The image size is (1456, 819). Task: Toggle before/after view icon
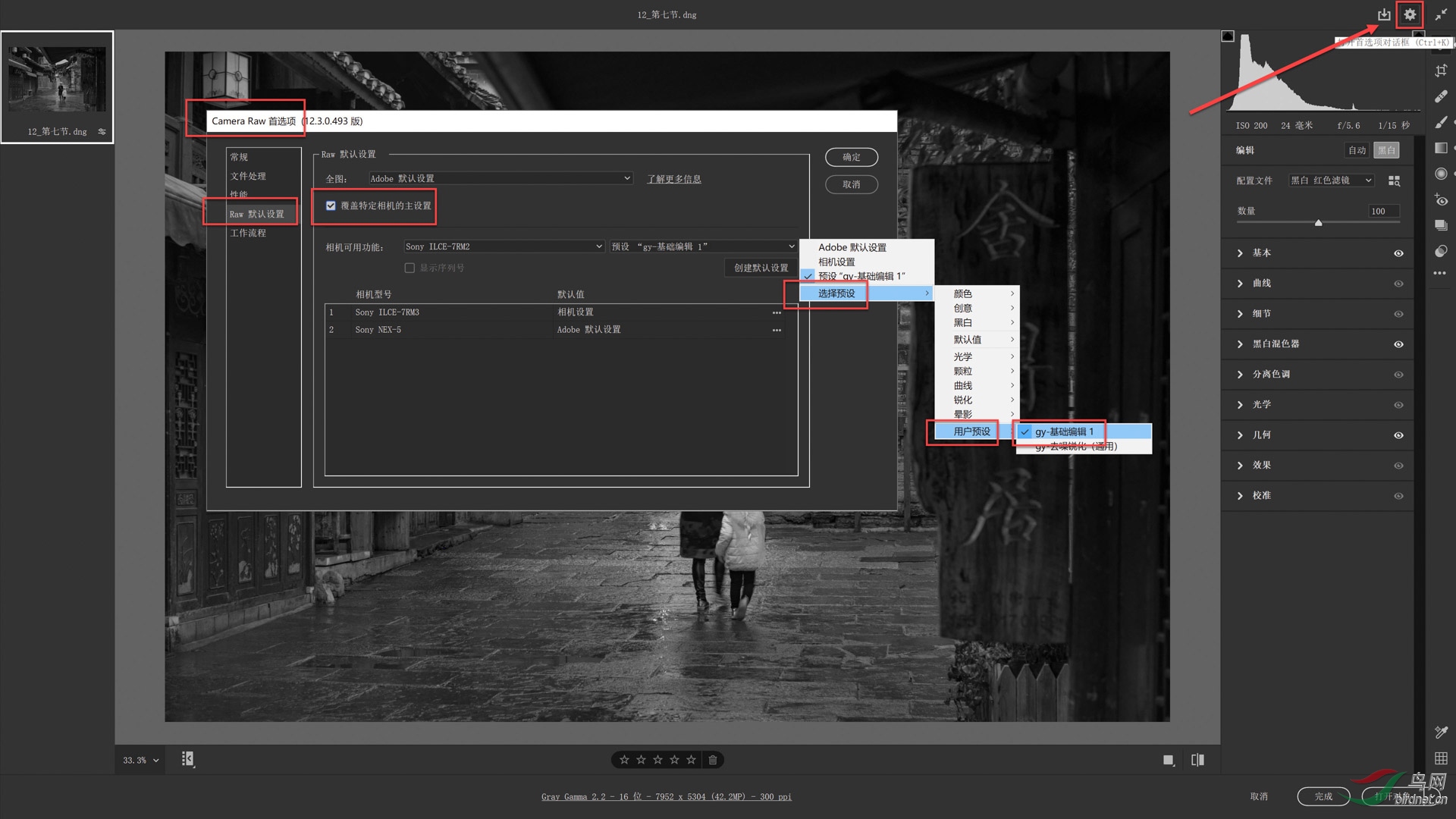1197,760
